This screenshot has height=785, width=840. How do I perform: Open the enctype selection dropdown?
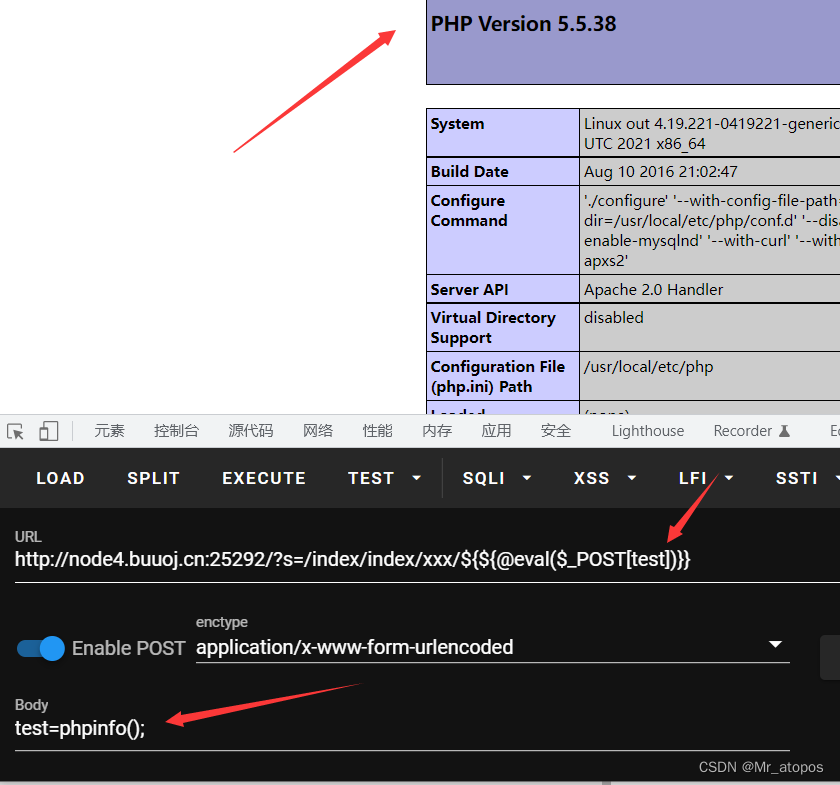776,646
